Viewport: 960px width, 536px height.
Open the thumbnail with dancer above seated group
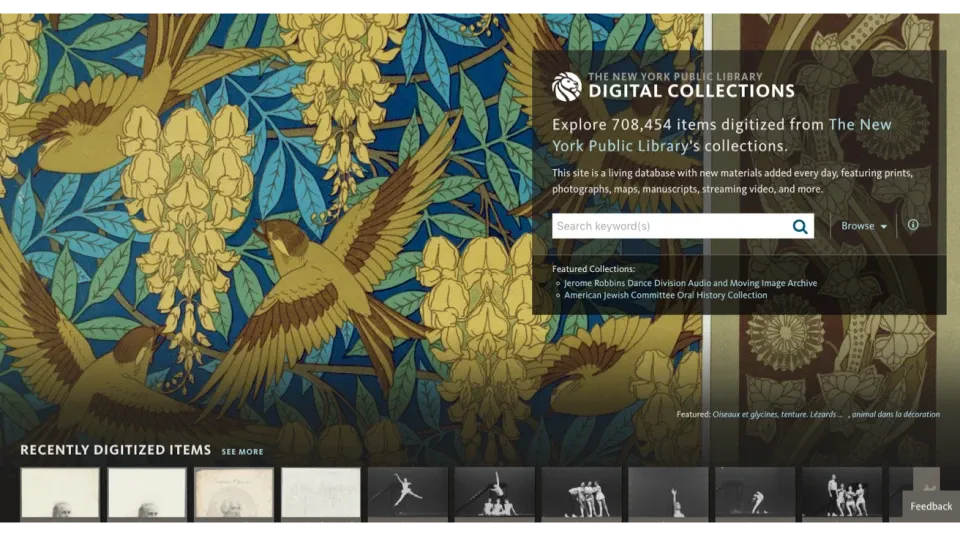pos(495,494)
